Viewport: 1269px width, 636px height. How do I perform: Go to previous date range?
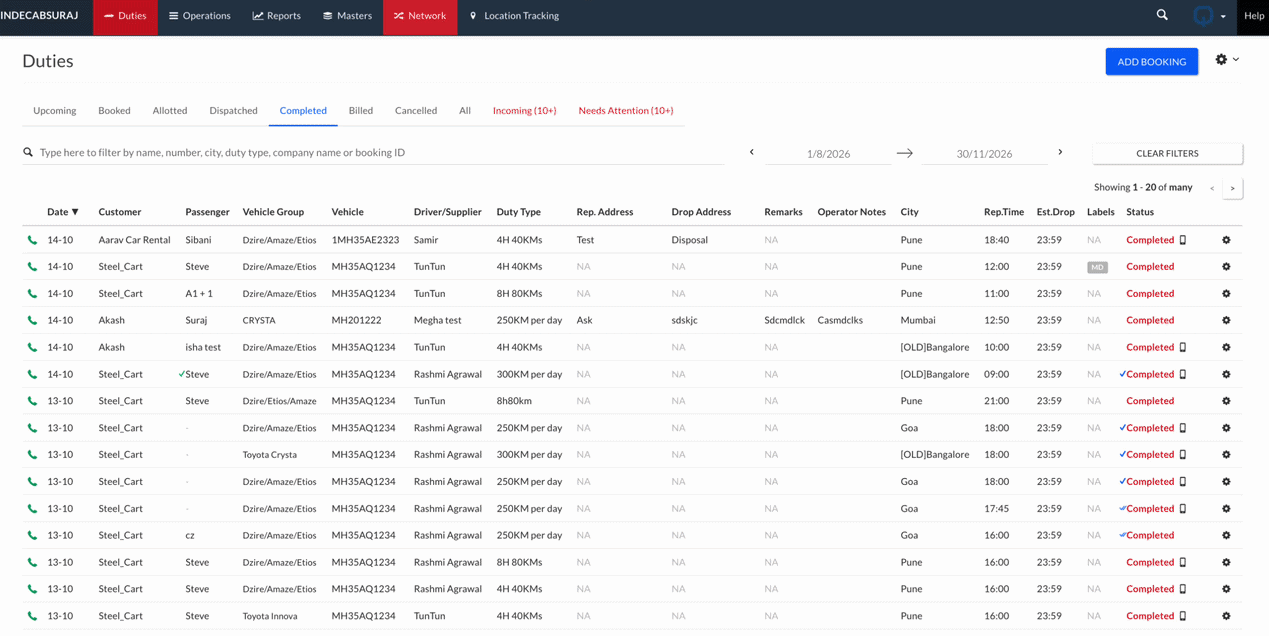pyautogui.click(x=752, y=152)
